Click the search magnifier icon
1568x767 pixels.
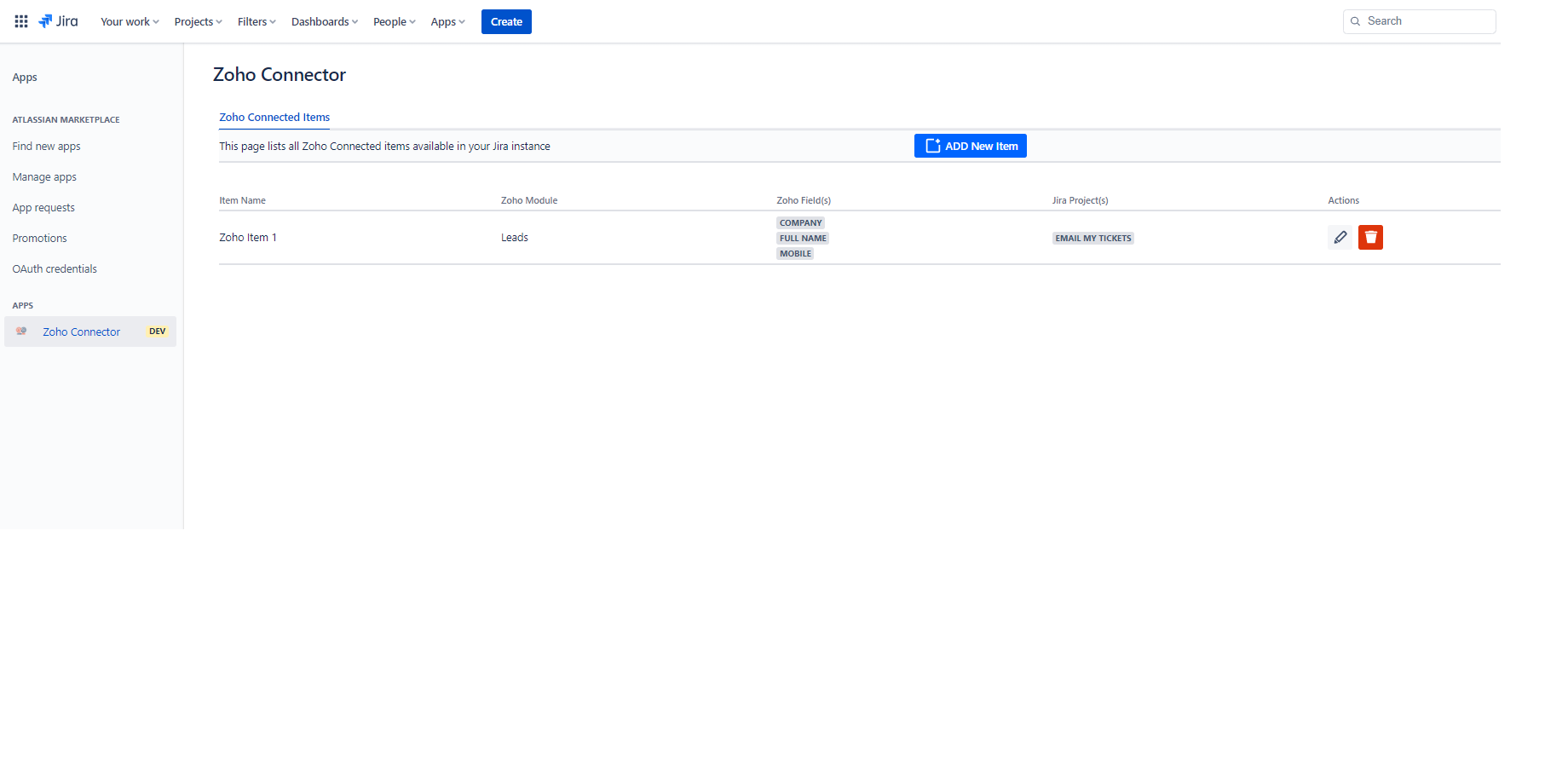click(1355, 21)
